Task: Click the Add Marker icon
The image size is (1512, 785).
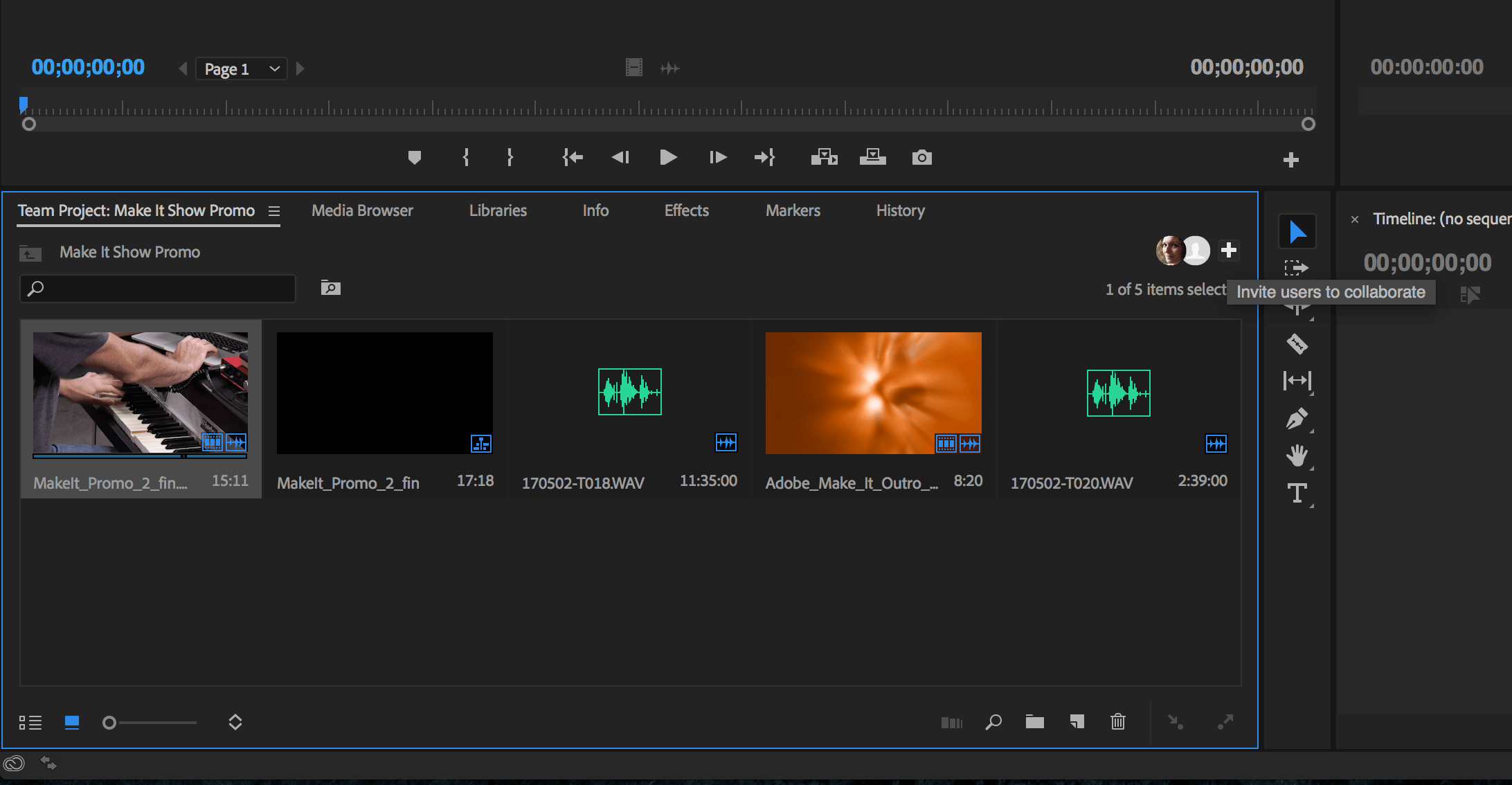Action: click(x=414, y=158)
